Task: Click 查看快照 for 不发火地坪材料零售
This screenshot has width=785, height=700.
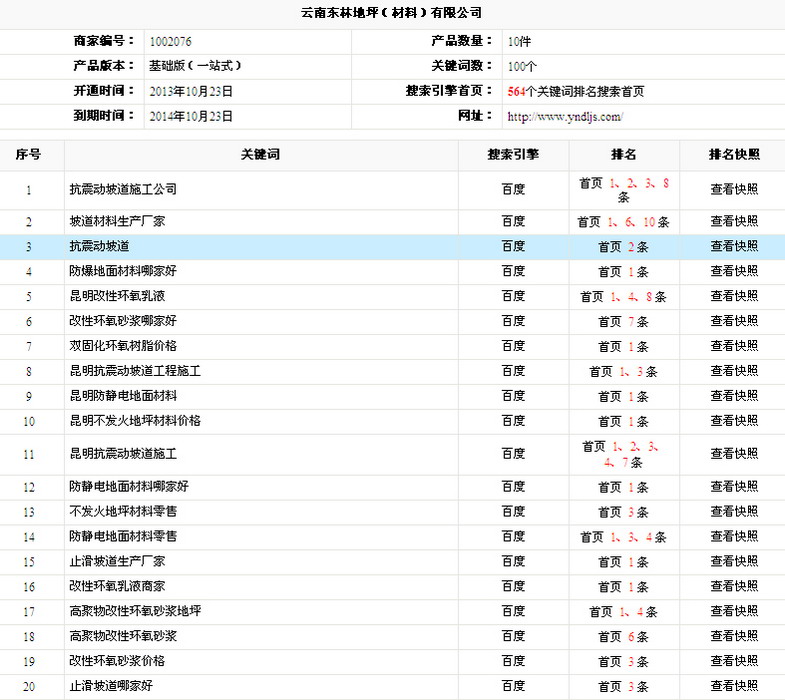Action: click(734, 512)
